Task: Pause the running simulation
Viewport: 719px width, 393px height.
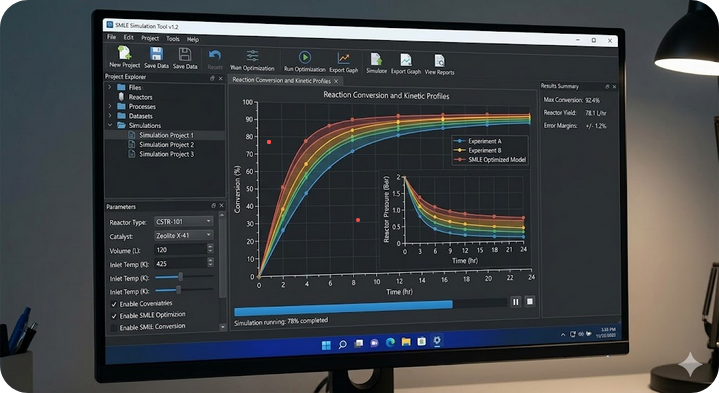Action: coord(516,302)
